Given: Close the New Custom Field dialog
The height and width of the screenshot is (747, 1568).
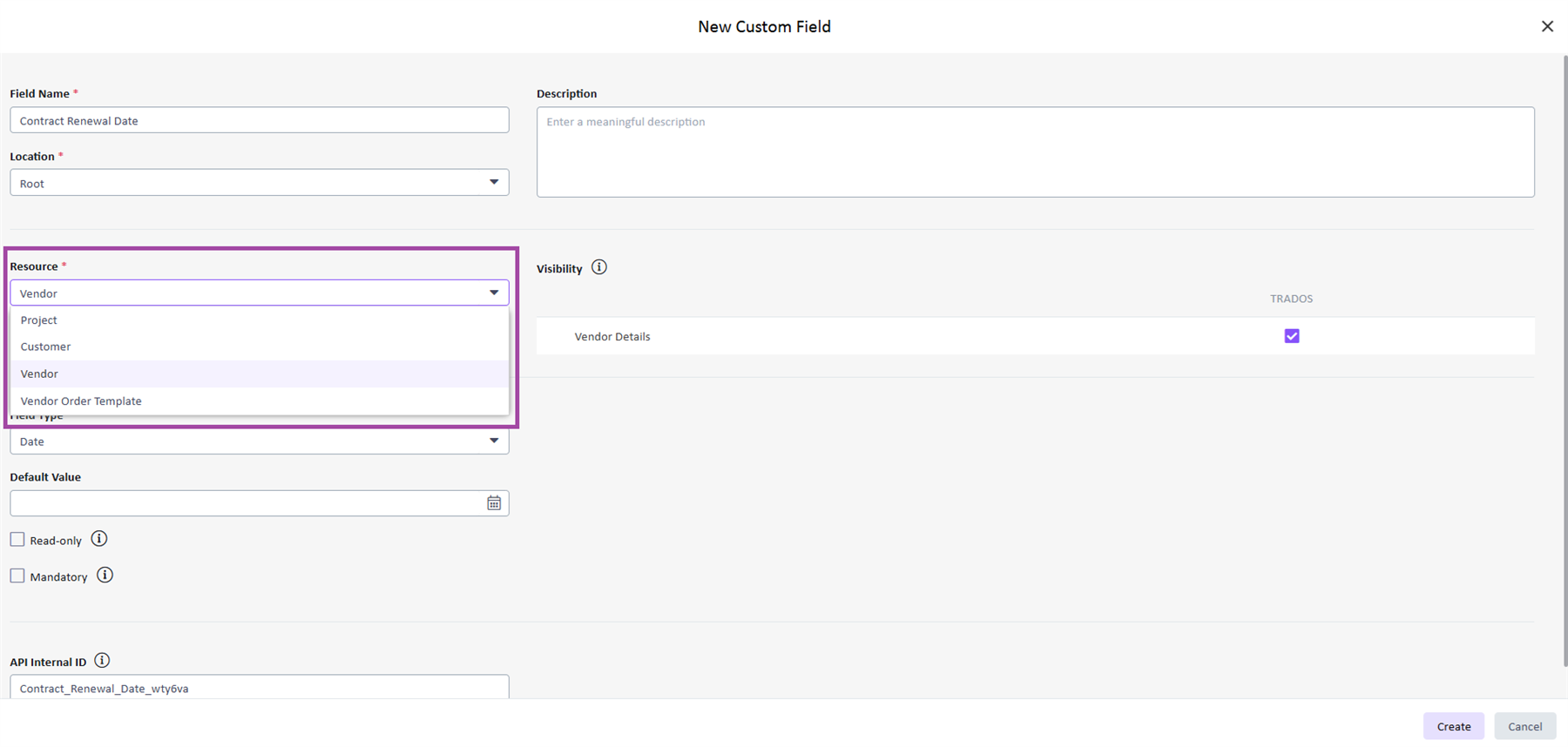Looking at the screenshot, I should [x=1547, y=26].
